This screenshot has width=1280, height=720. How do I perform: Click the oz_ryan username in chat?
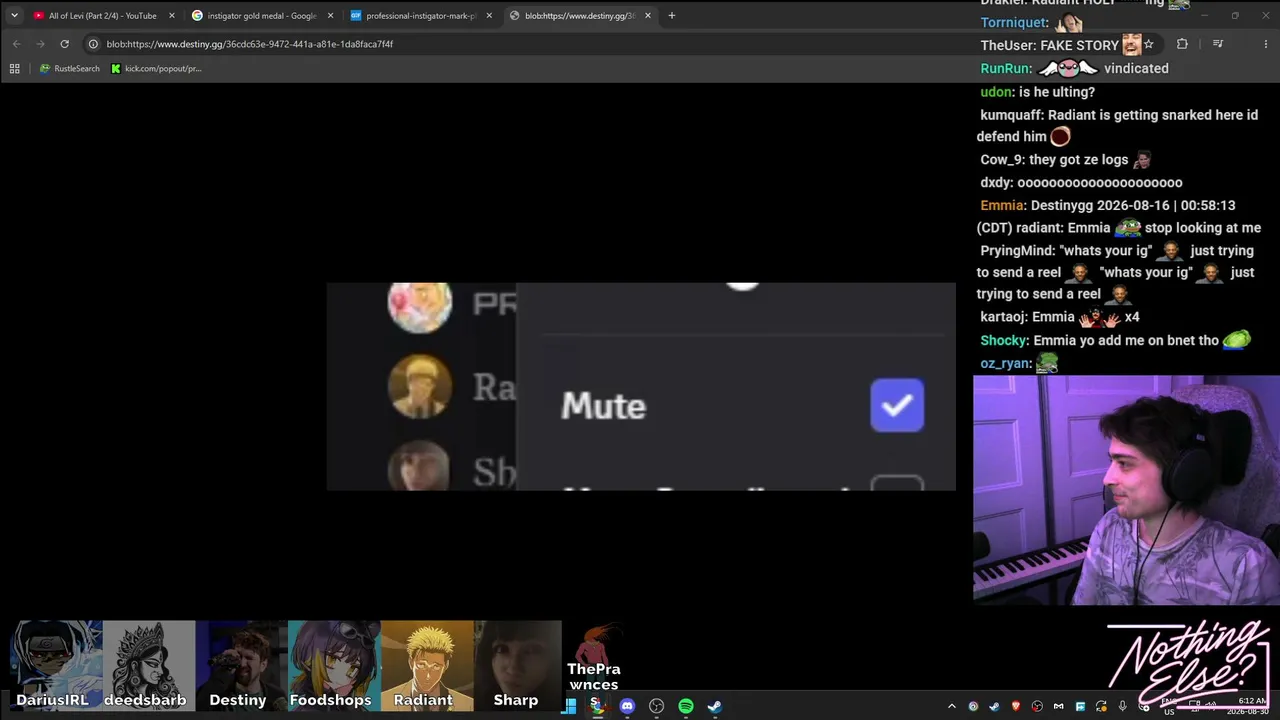pyautogui.click(x=1005, y=363)
